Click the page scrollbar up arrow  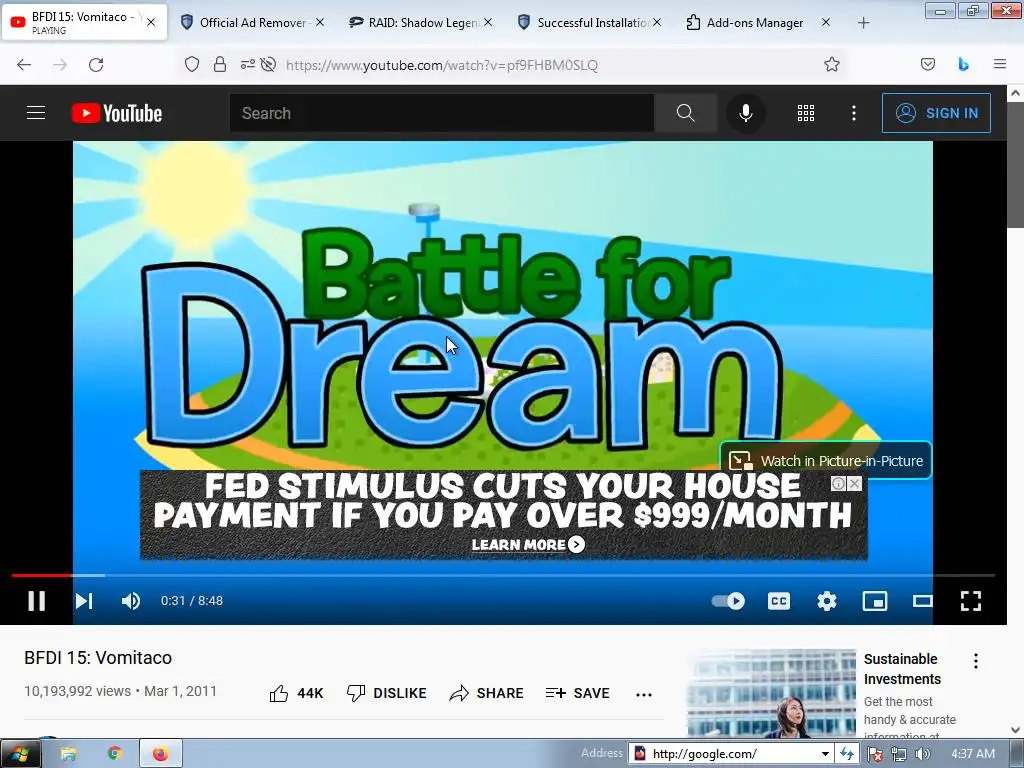click(x=1016, y=93)
